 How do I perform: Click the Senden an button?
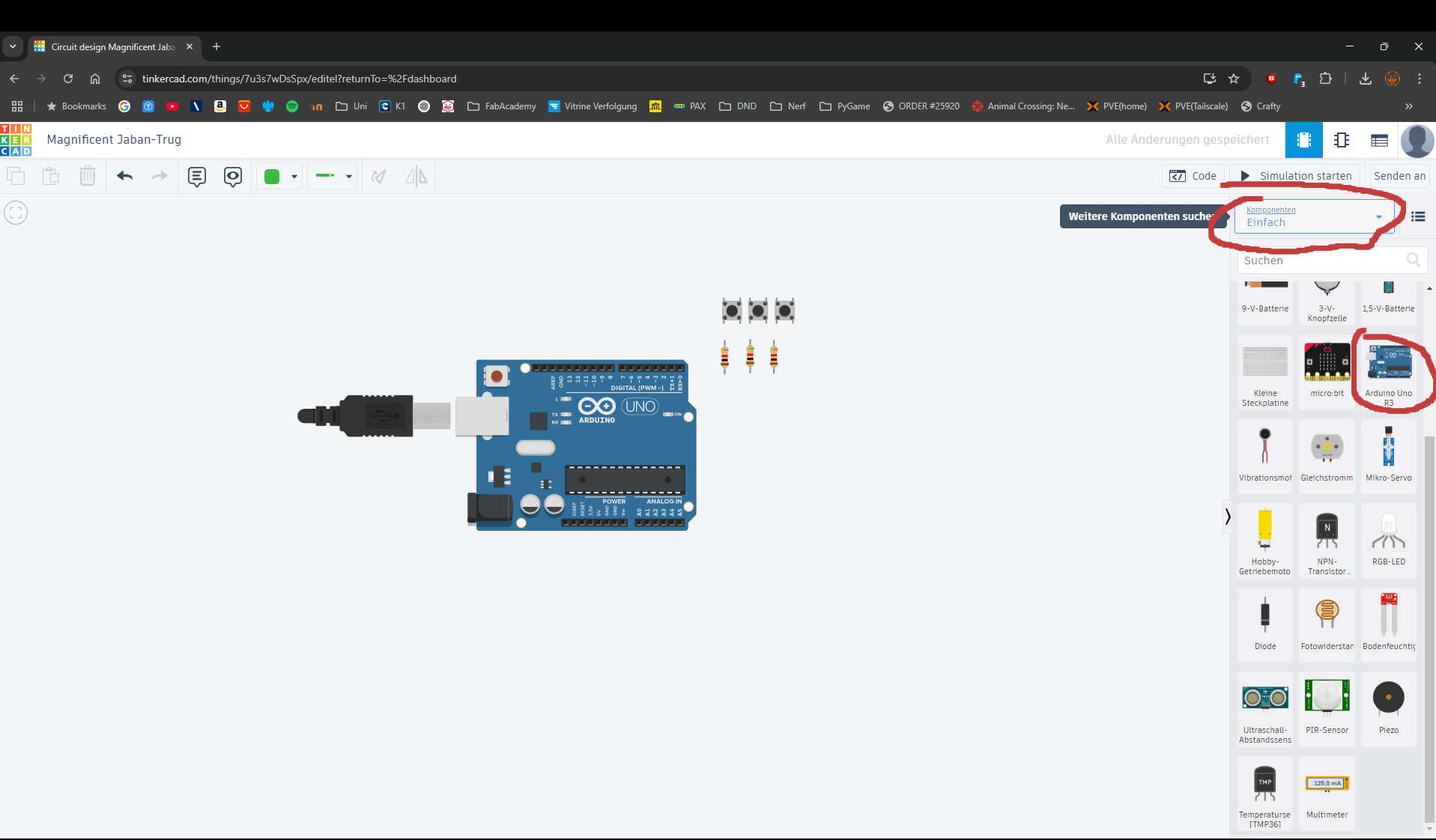1399,176
